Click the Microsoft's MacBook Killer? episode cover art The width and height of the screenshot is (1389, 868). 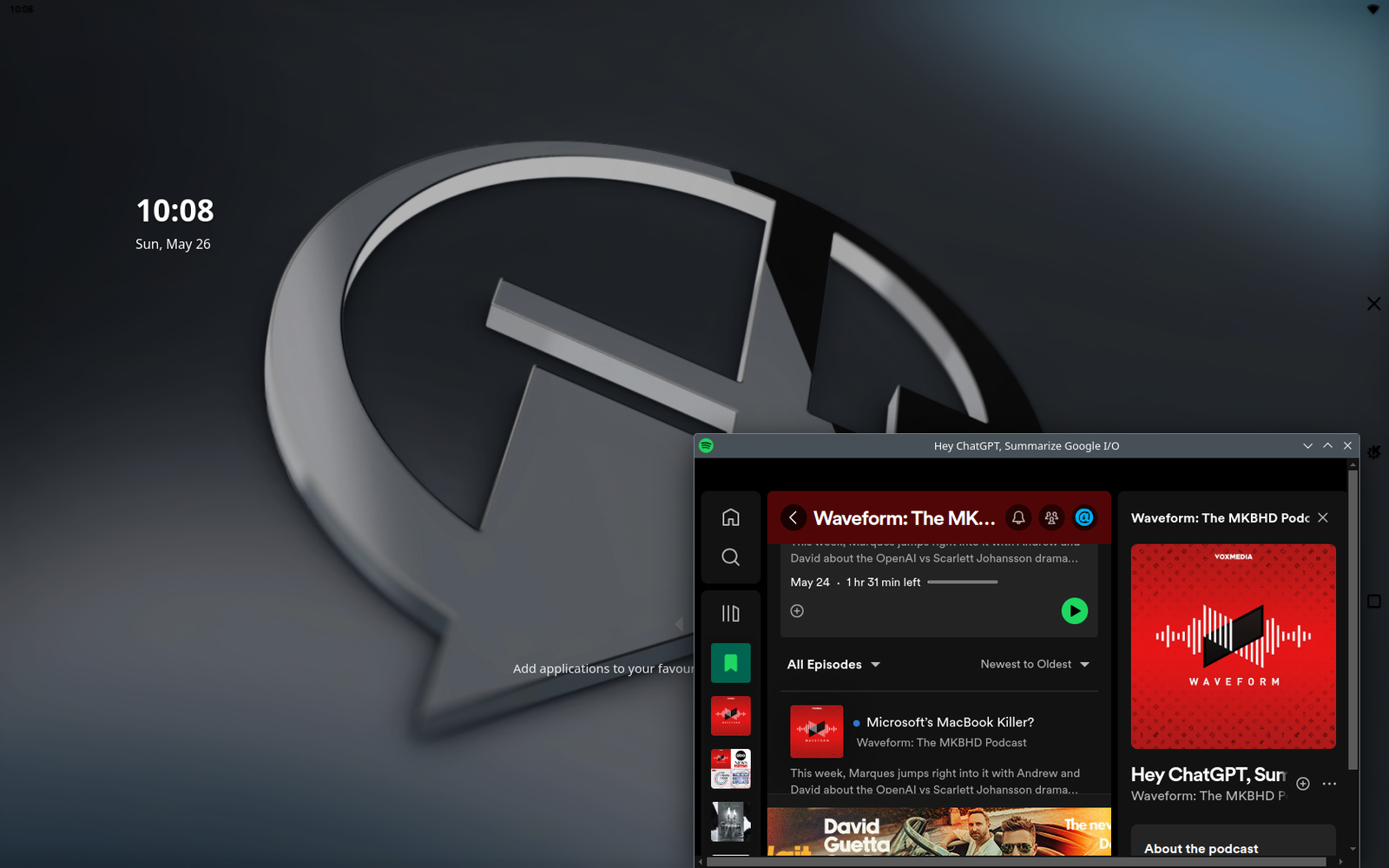point(816,732)
